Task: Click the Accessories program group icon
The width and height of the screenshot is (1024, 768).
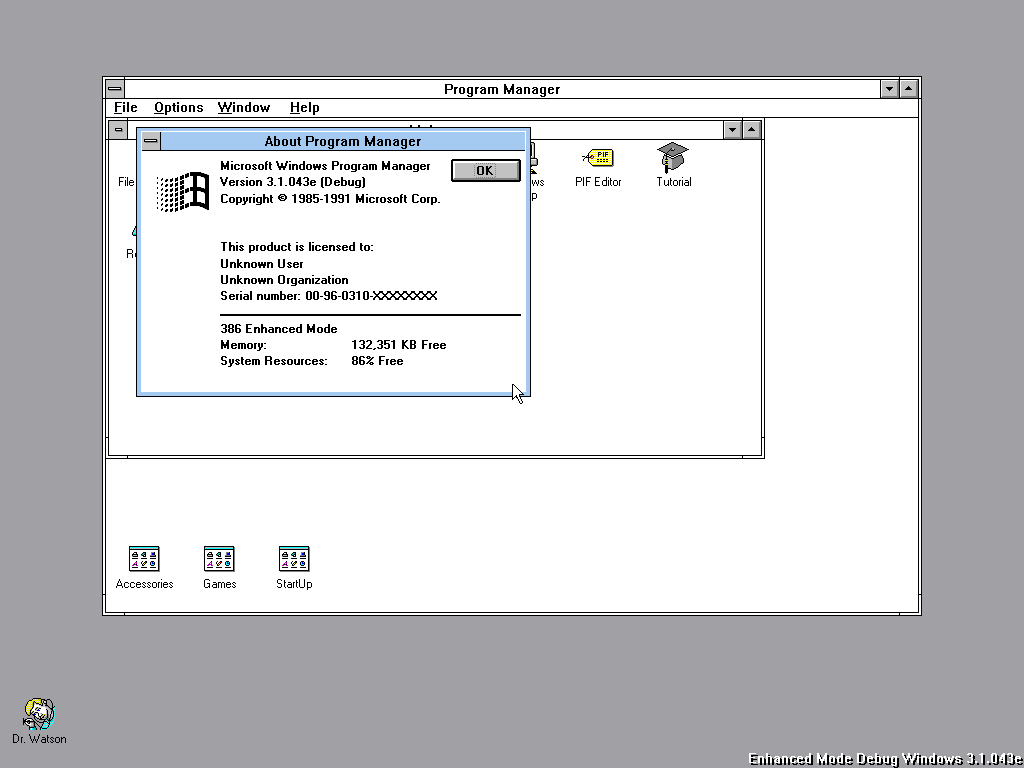Action: pos(144,559)
